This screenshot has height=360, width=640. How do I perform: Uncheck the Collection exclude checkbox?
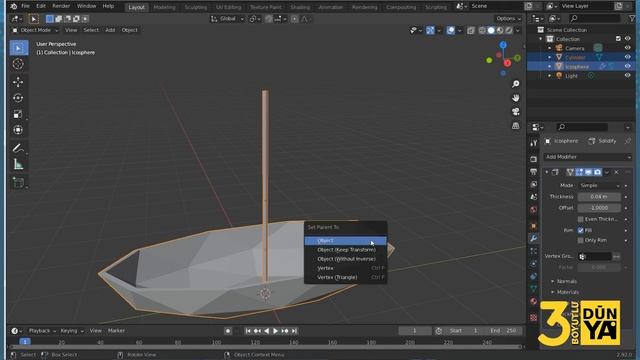[618, 39]
